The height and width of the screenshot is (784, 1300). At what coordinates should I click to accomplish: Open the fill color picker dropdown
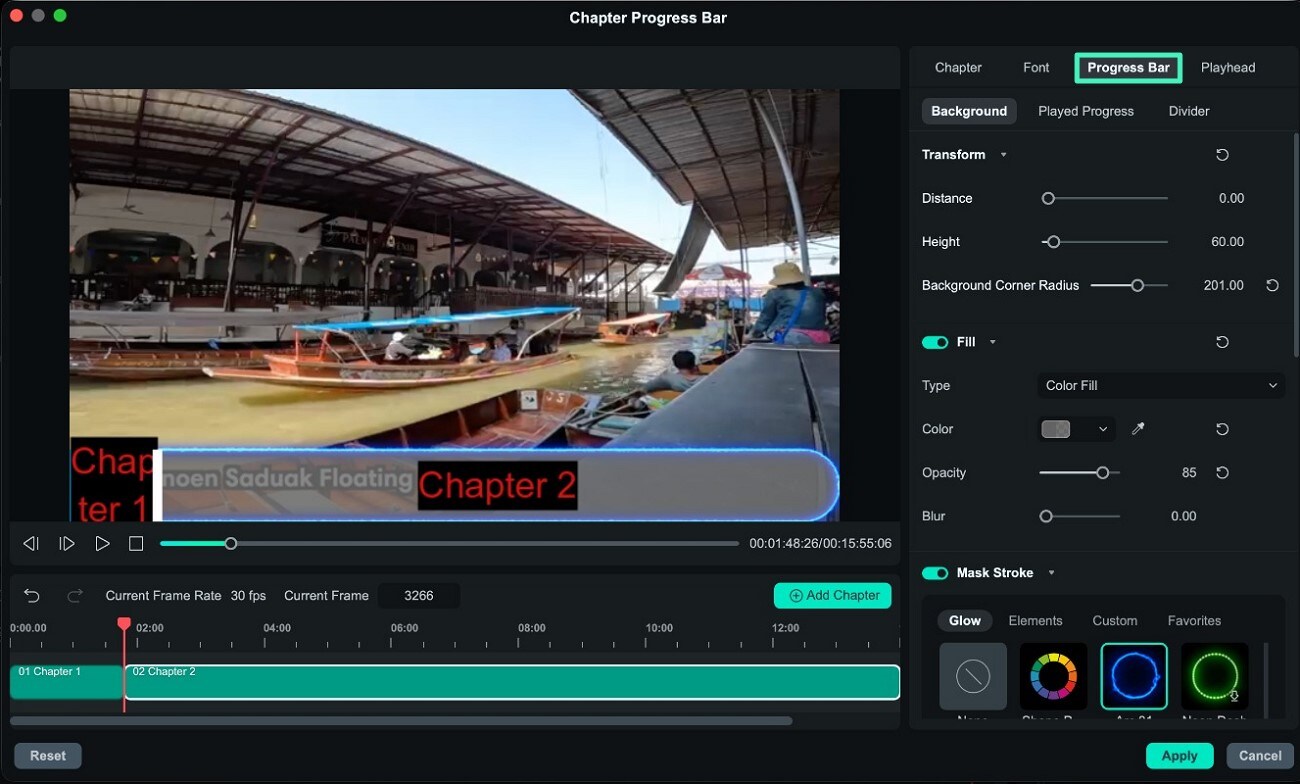pos(1103,429)
